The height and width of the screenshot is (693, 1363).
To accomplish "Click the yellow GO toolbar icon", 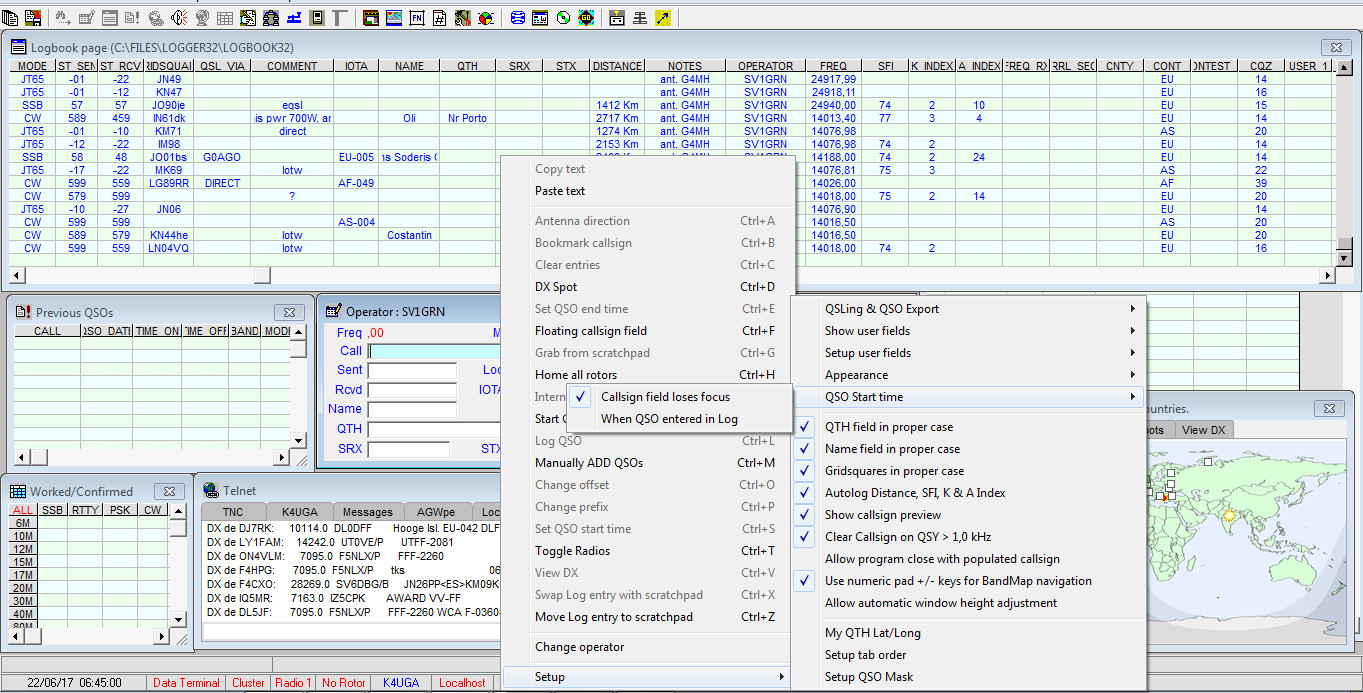I will (585, 17).
